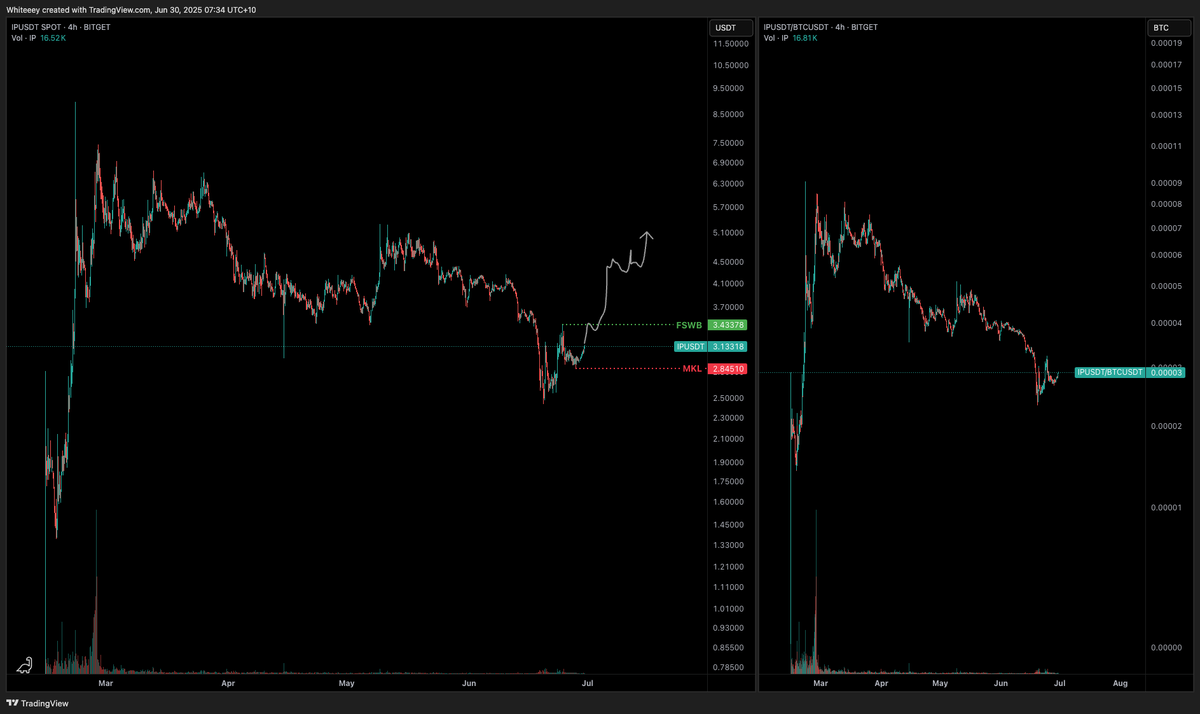Click the 0.00003 last price label
1200x714 pixels.
pos(1165,372)
